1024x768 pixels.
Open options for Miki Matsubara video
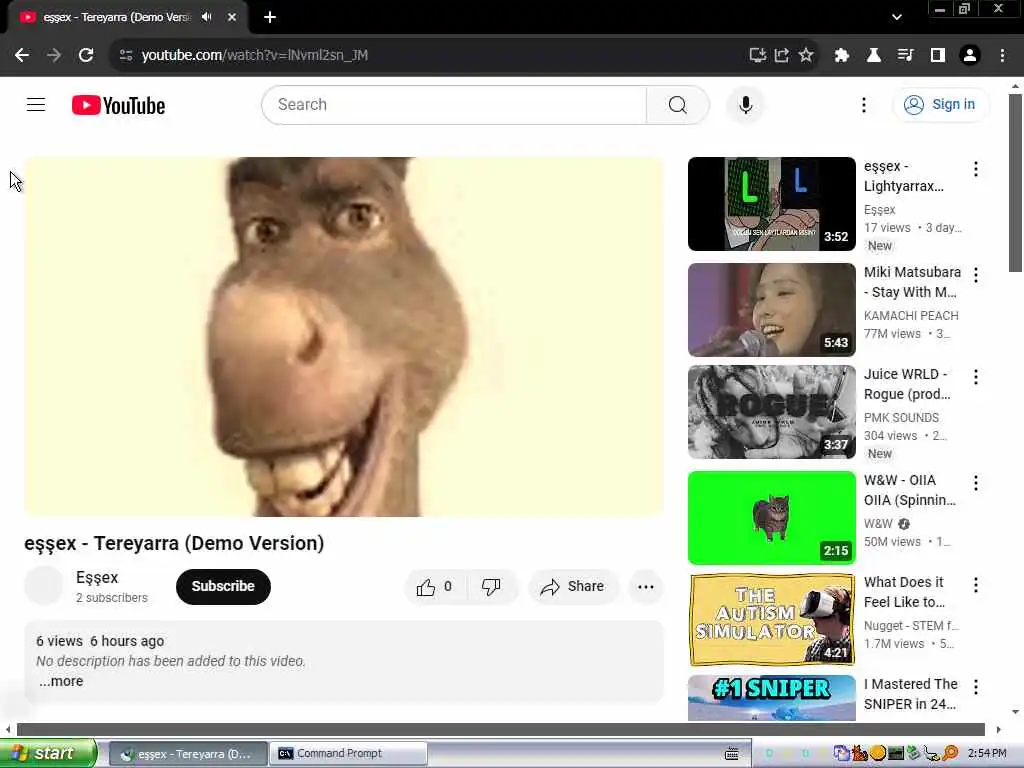pyautogui.click(x=976, y=275)
